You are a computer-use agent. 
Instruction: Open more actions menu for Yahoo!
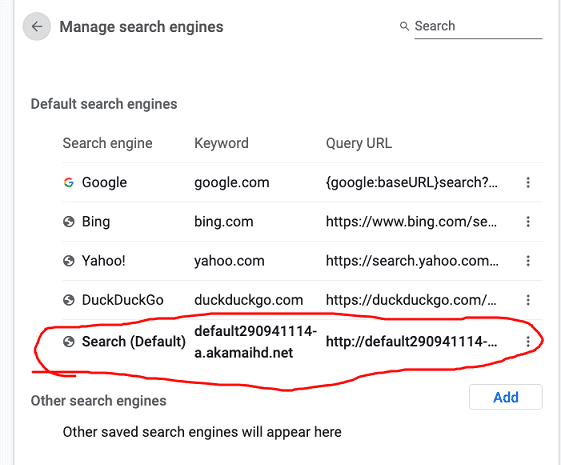[x=528, y=261]
